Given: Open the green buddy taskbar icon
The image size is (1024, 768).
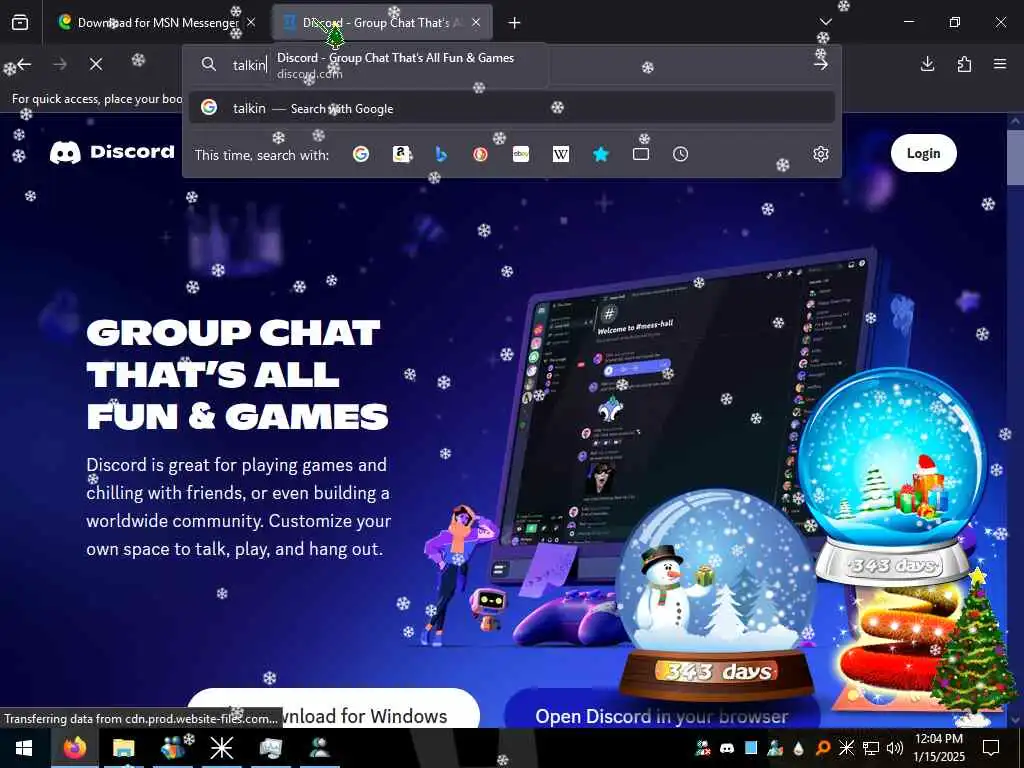Looking at the screenshot, I should coord(319,748).
